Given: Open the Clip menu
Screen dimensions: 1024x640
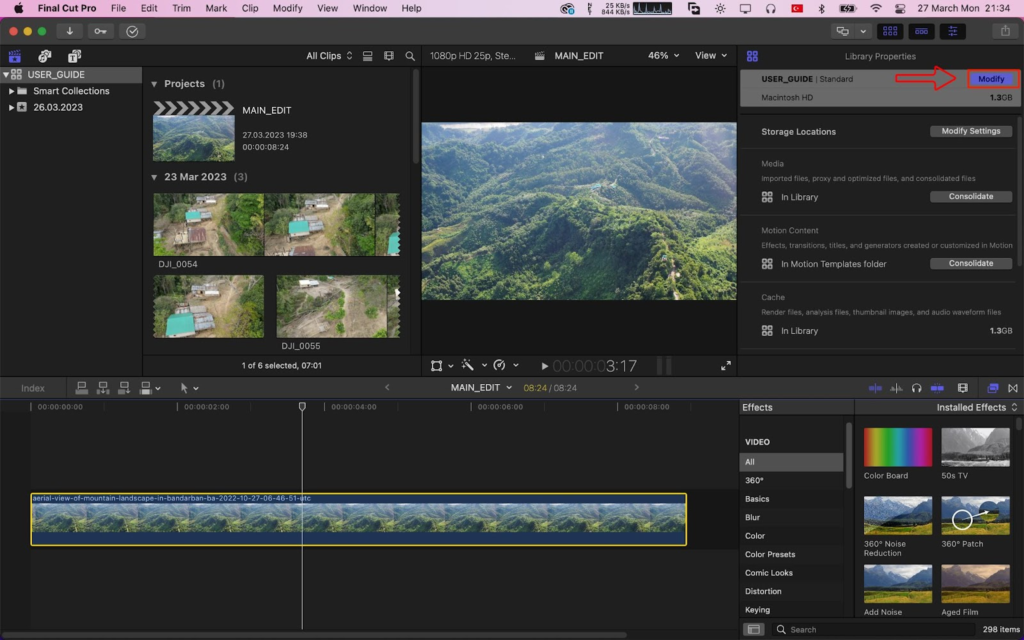Looking at the screenshot, I should point(250,8).
